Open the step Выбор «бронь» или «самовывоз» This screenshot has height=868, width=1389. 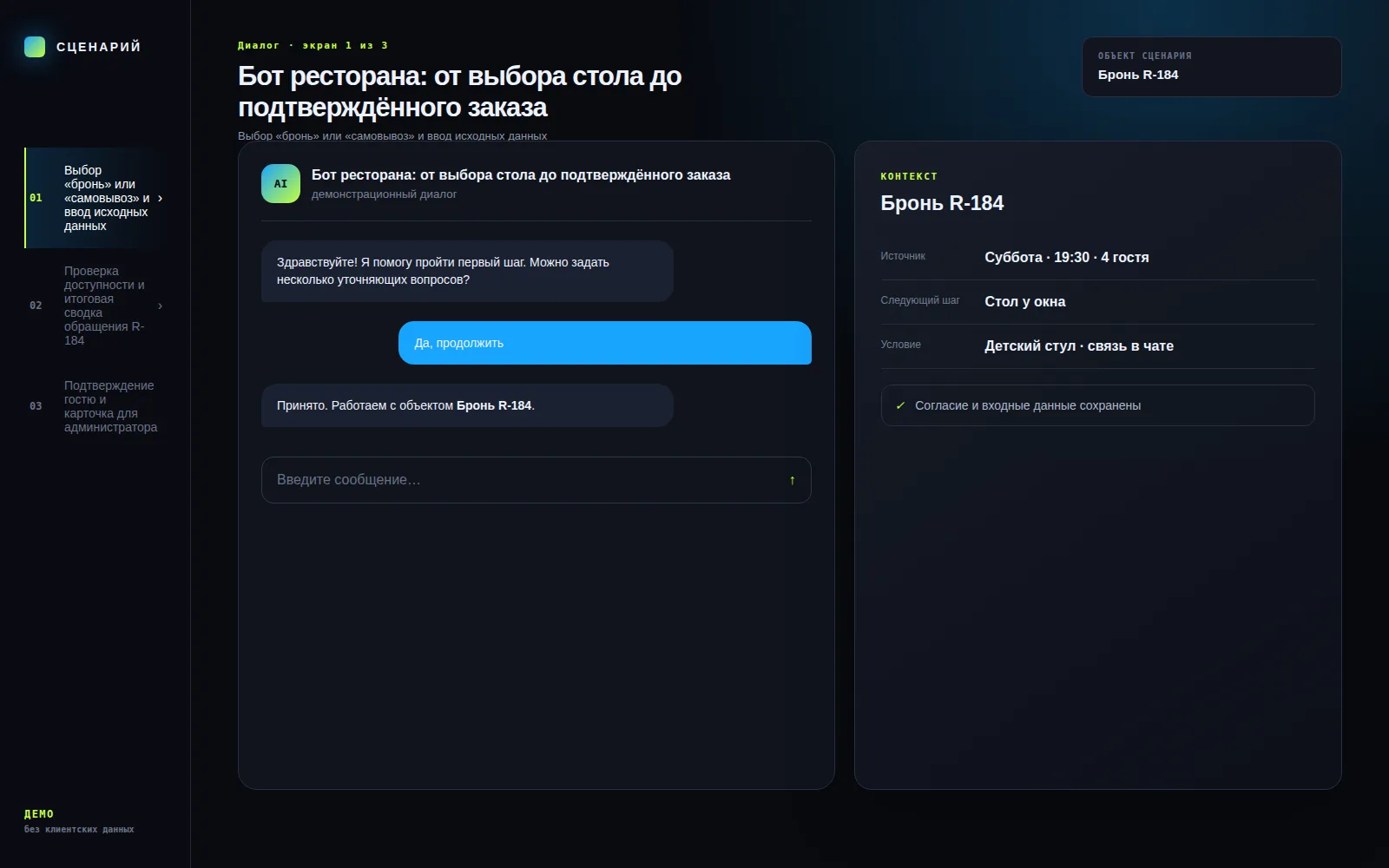click(x=95, y=198)
